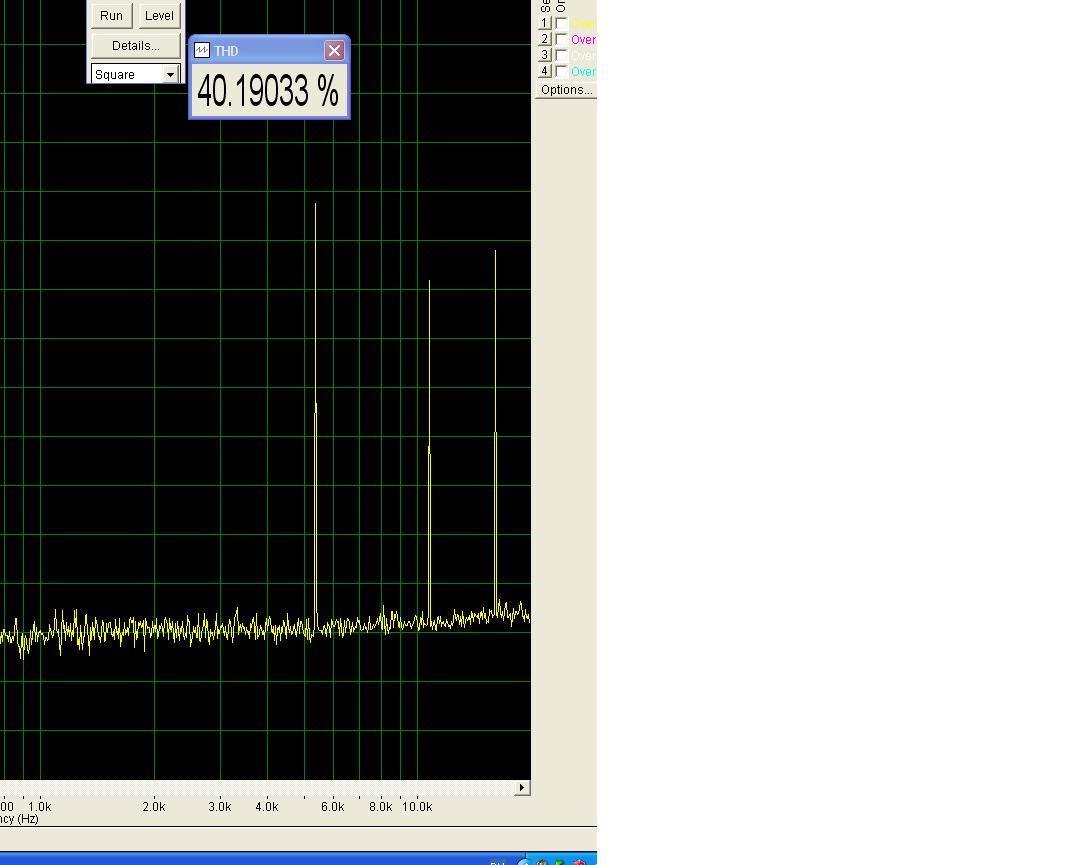Click the Square combo box field
Image resolution: width=1067 pixels, height=865 pixels.
tap(135, 74)
